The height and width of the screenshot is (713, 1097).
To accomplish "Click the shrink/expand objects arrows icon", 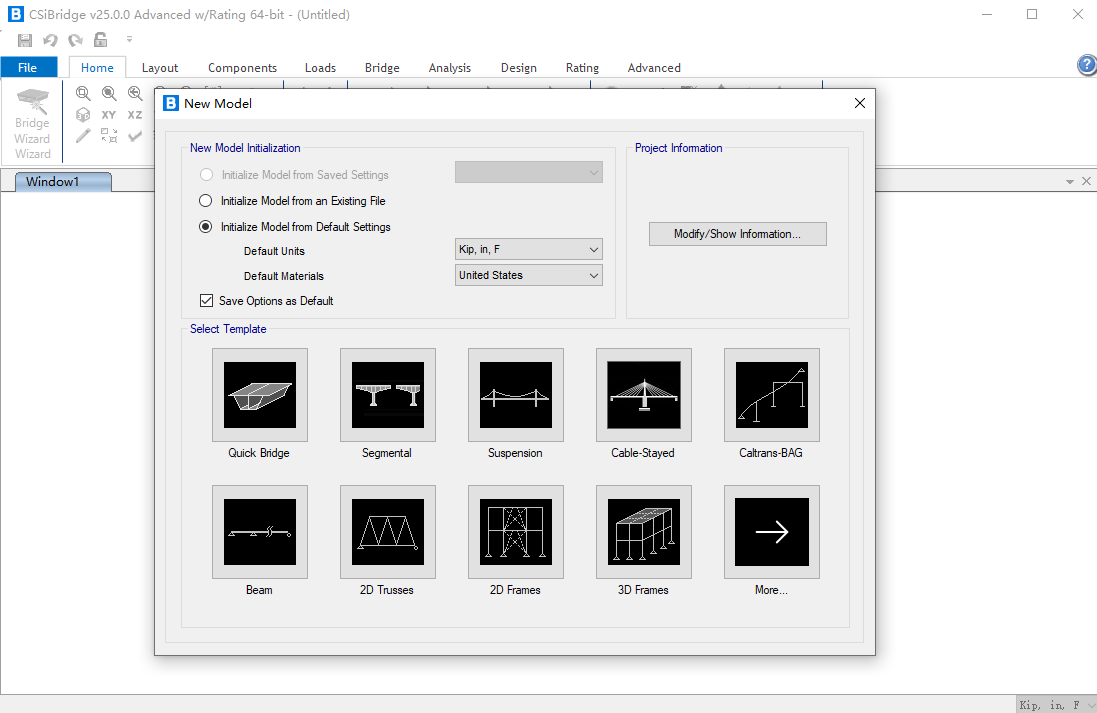I will [108, 136].
